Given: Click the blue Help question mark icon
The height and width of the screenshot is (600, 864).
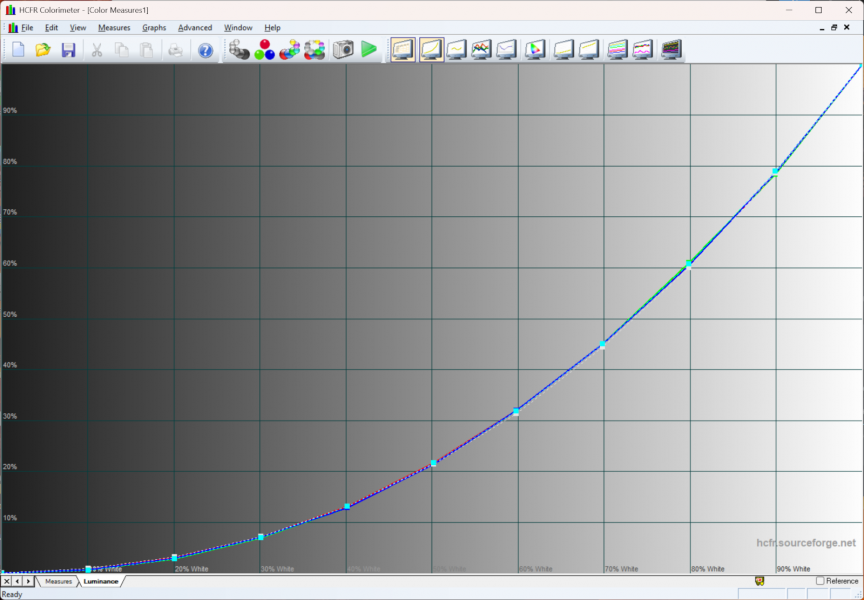Looking at the screenshot, I should 205,49.
